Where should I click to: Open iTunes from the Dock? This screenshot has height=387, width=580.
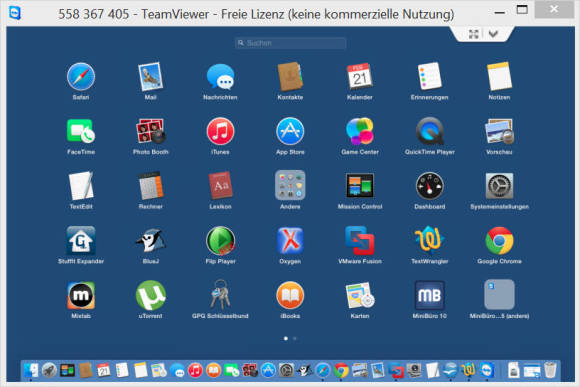click(195, 370)
